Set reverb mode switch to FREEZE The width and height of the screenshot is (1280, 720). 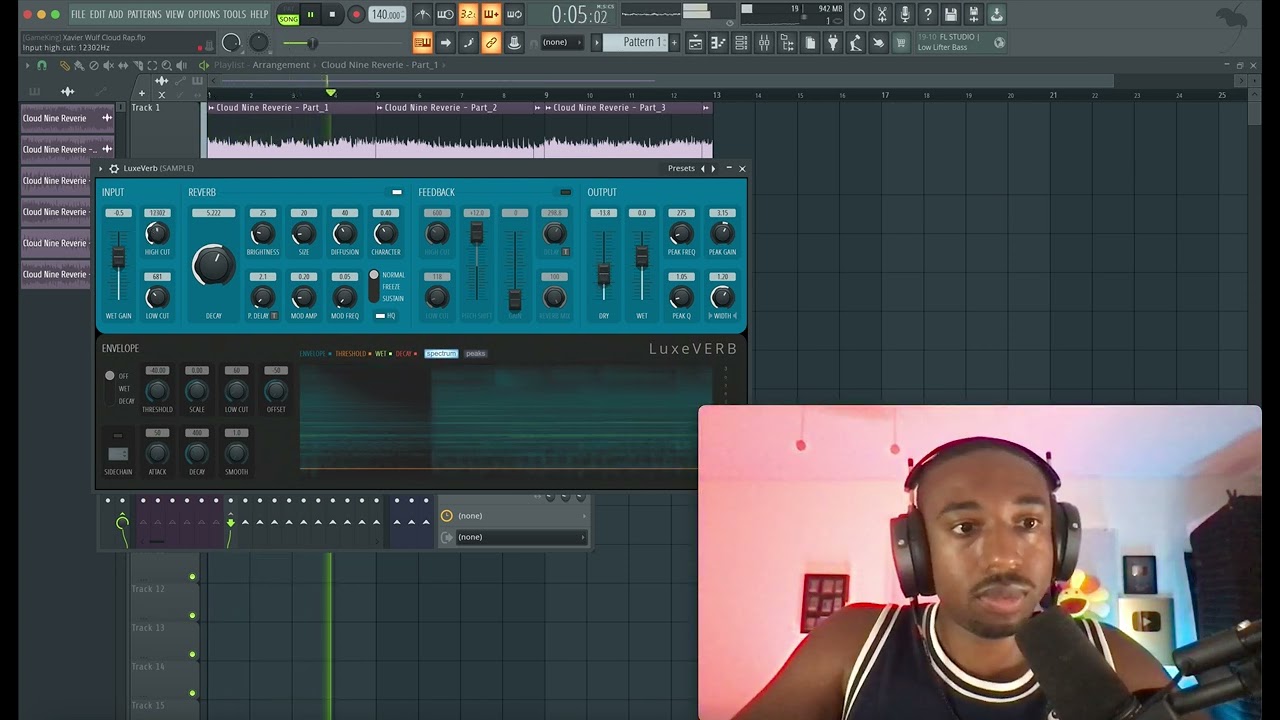tap(392, 287)
